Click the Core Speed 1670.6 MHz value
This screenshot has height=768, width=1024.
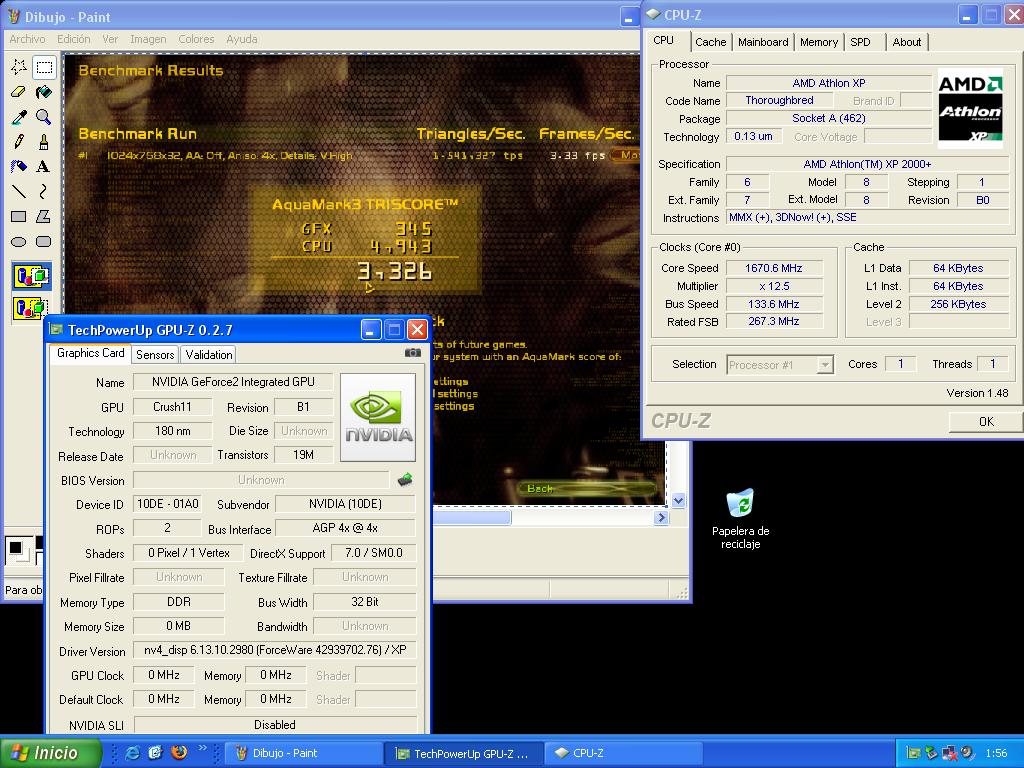pos(774,268)
